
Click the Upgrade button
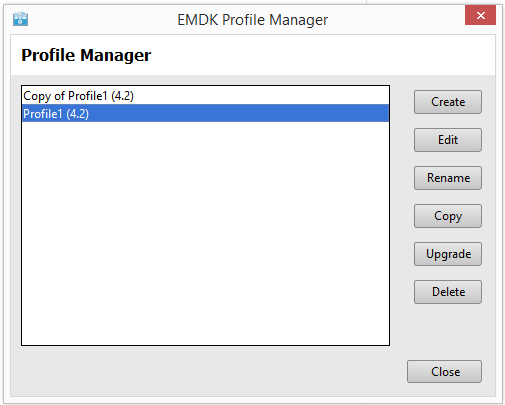point(448,254)
